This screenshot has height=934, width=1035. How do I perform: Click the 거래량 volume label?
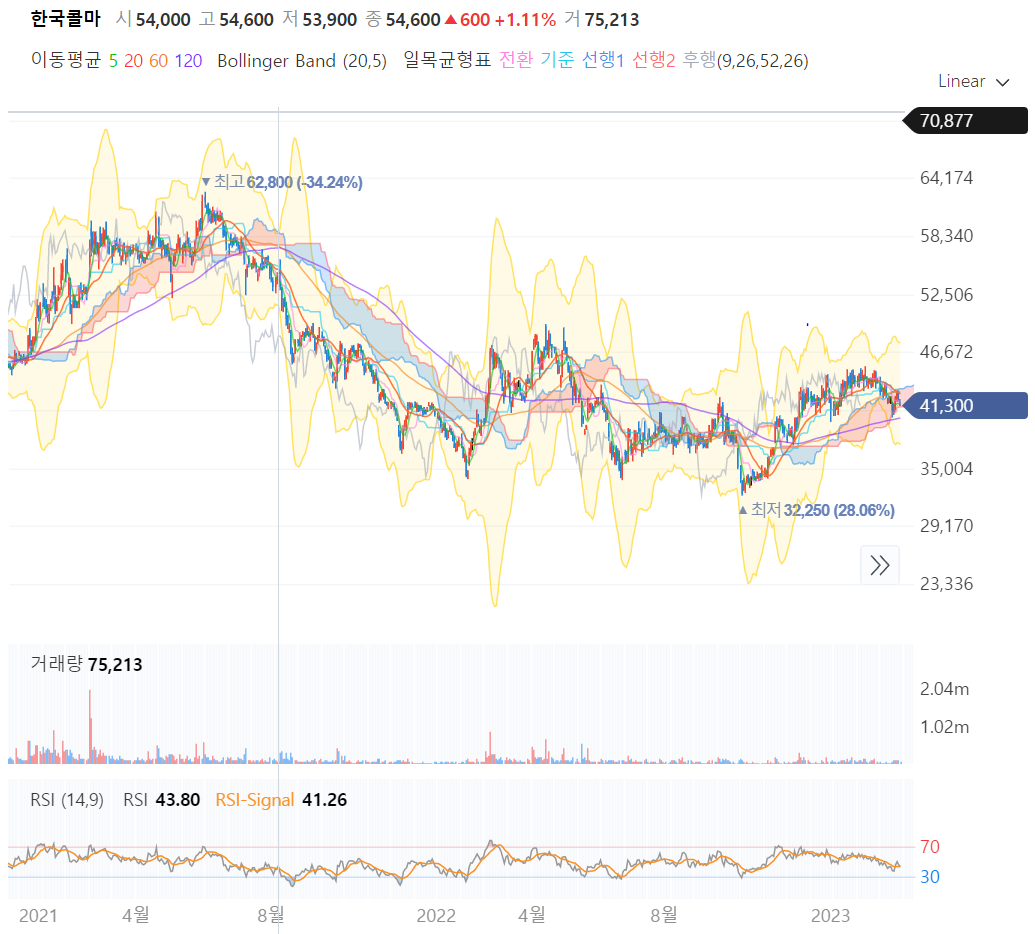pos(57,664)
